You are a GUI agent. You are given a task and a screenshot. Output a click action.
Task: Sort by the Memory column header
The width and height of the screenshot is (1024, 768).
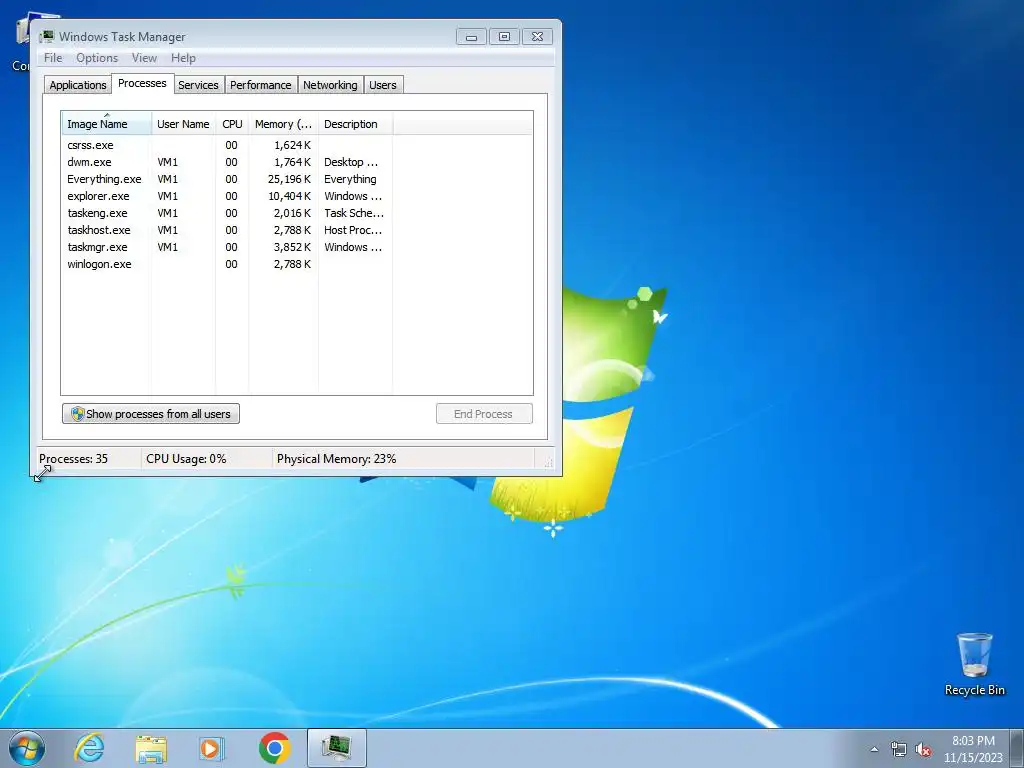(x=283, y=123)
